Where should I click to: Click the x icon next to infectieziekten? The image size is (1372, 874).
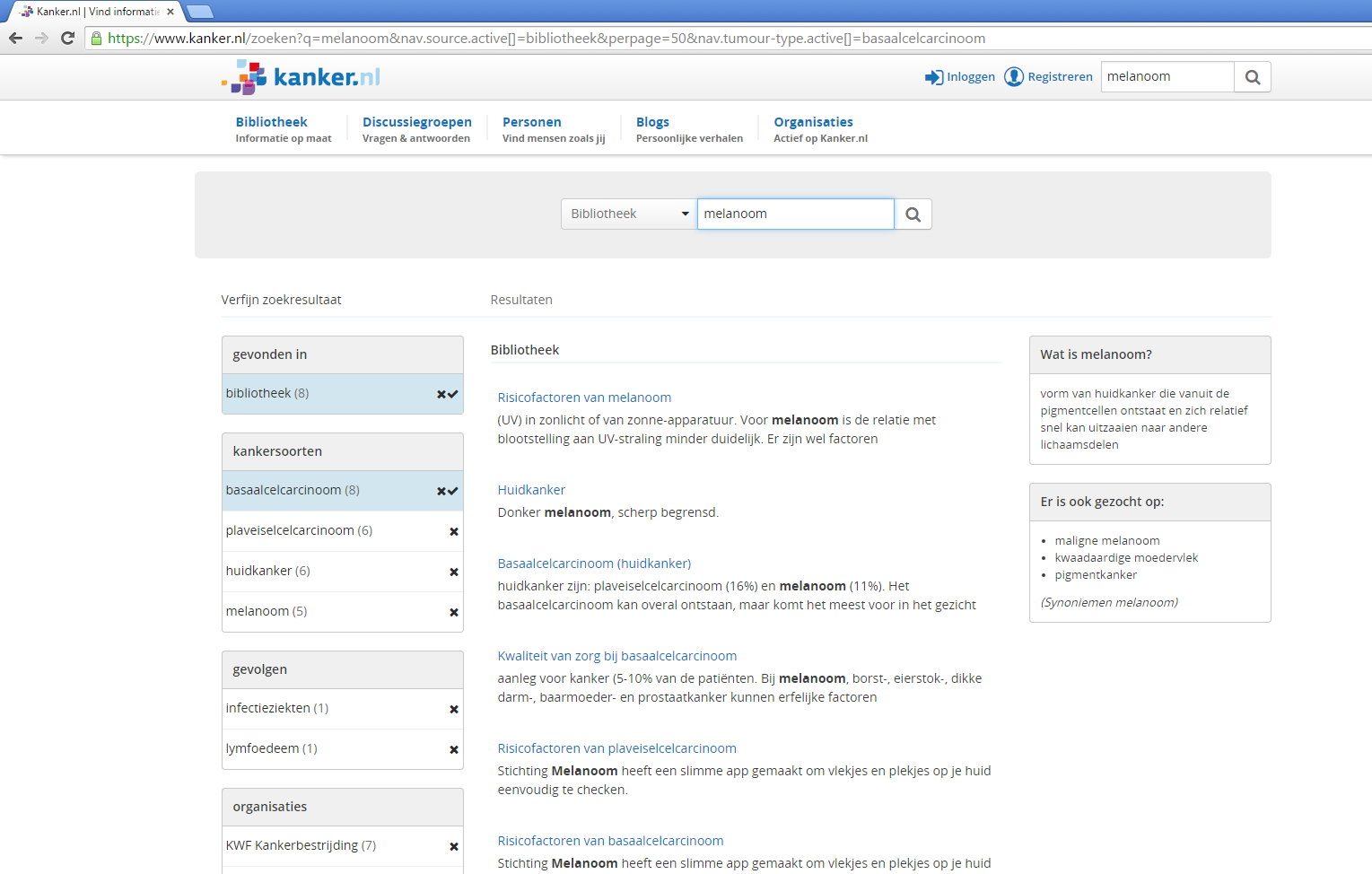coord(454,709)
